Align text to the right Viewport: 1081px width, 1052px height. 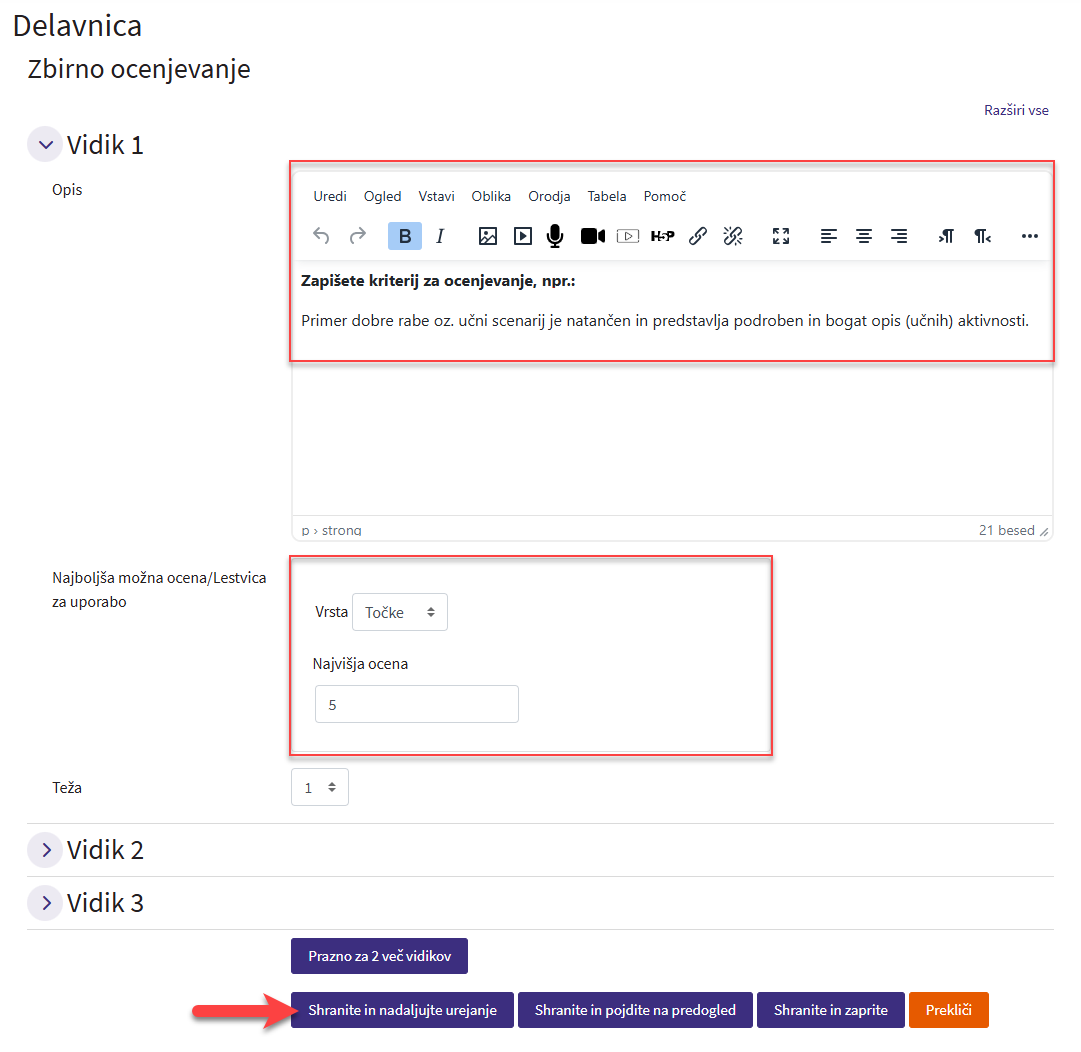[x=899, y=236]
